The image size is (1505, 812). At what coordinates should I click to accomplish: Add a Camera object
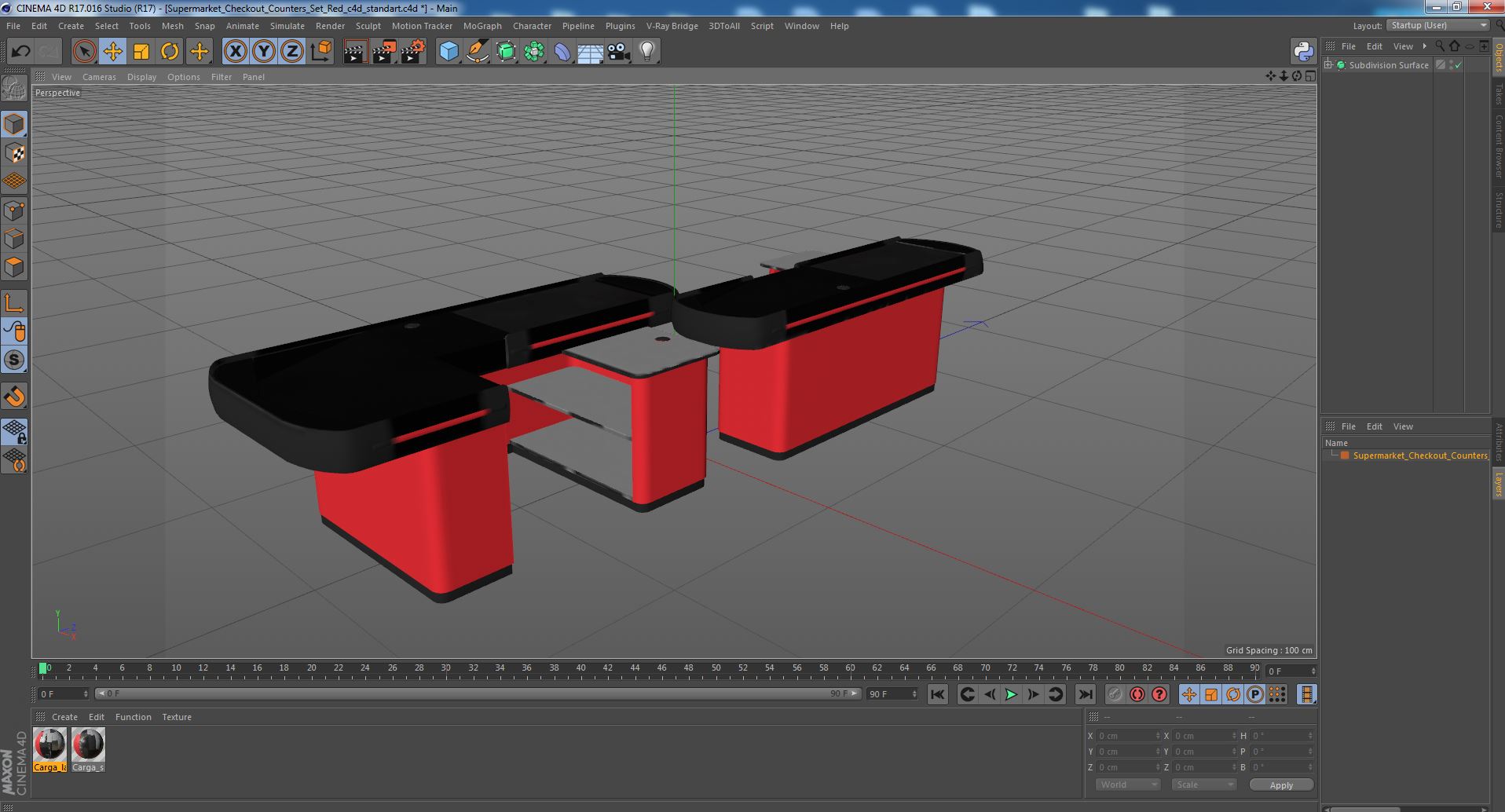619,52
